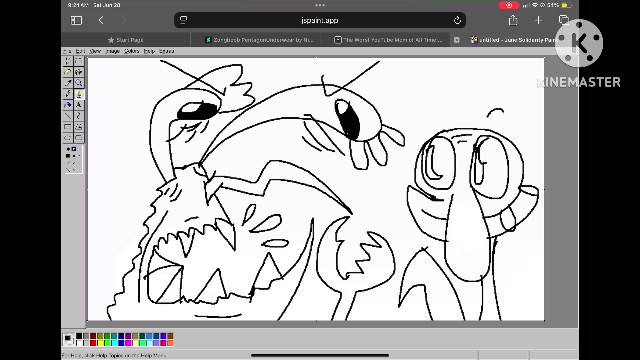Pick the maroon palette swatch

point(93,336)
